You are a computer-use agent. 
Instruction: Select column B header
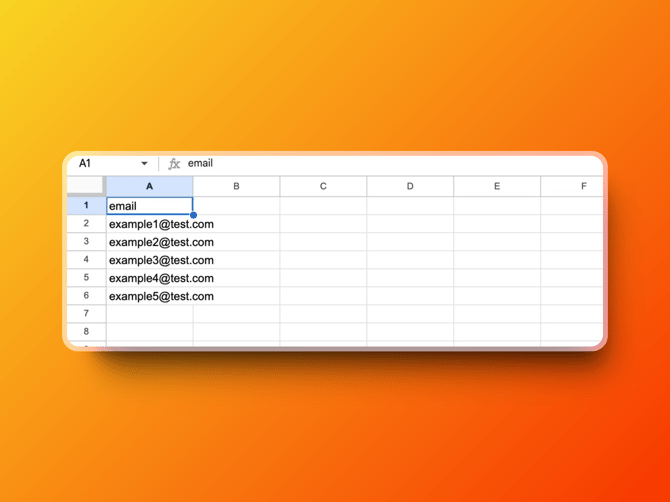[x=236, y=186]
